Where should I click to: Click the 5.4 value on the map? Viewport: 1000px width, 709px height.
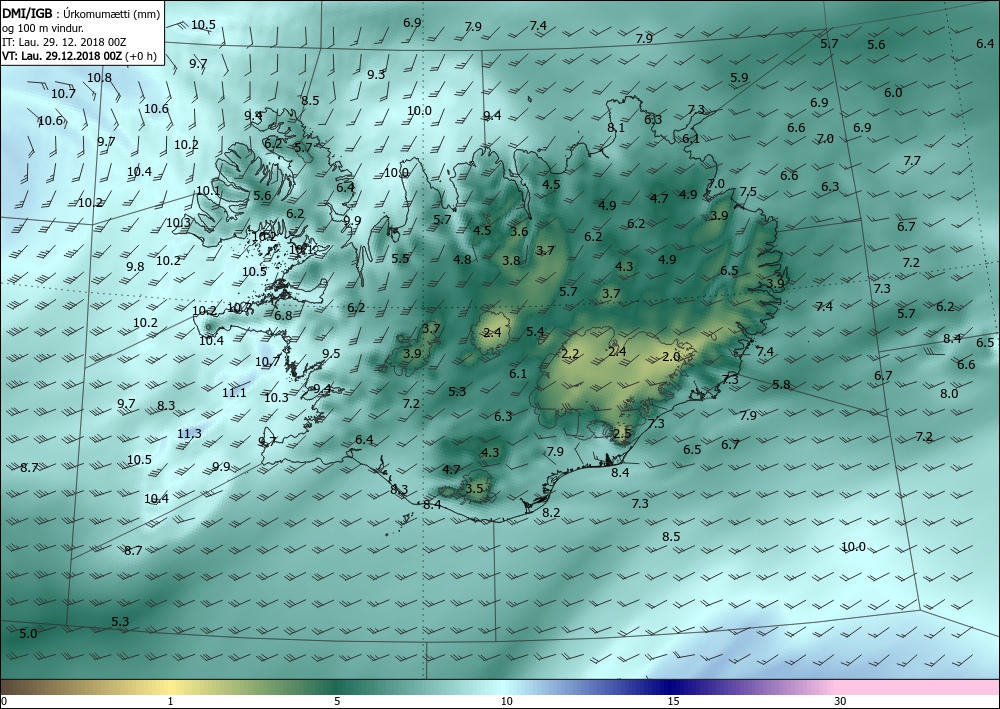[536, 332]
